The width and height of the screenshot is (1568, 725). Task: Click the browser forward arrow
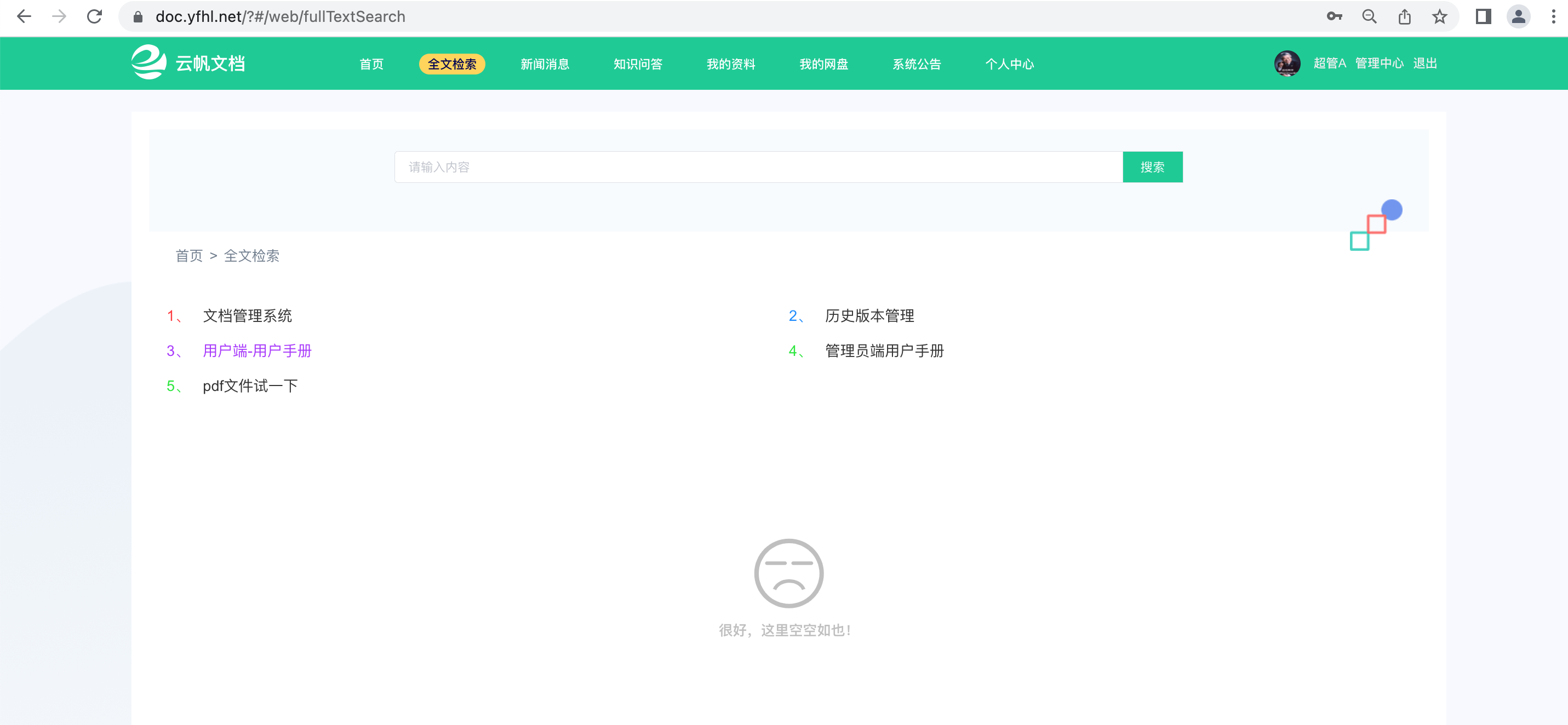point(59,16)
